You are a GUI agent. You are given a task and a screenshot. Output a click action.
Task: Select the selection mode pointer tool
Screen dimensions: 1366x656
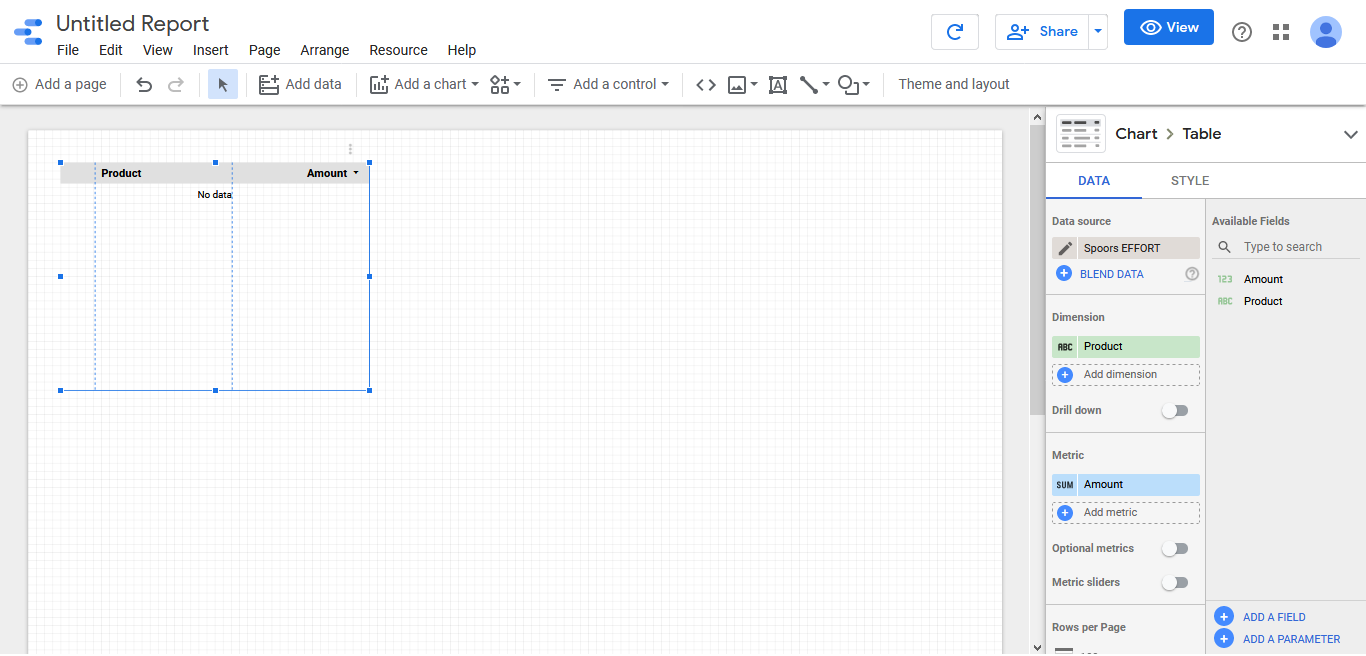pyautogui.click(x=222, y=85)
